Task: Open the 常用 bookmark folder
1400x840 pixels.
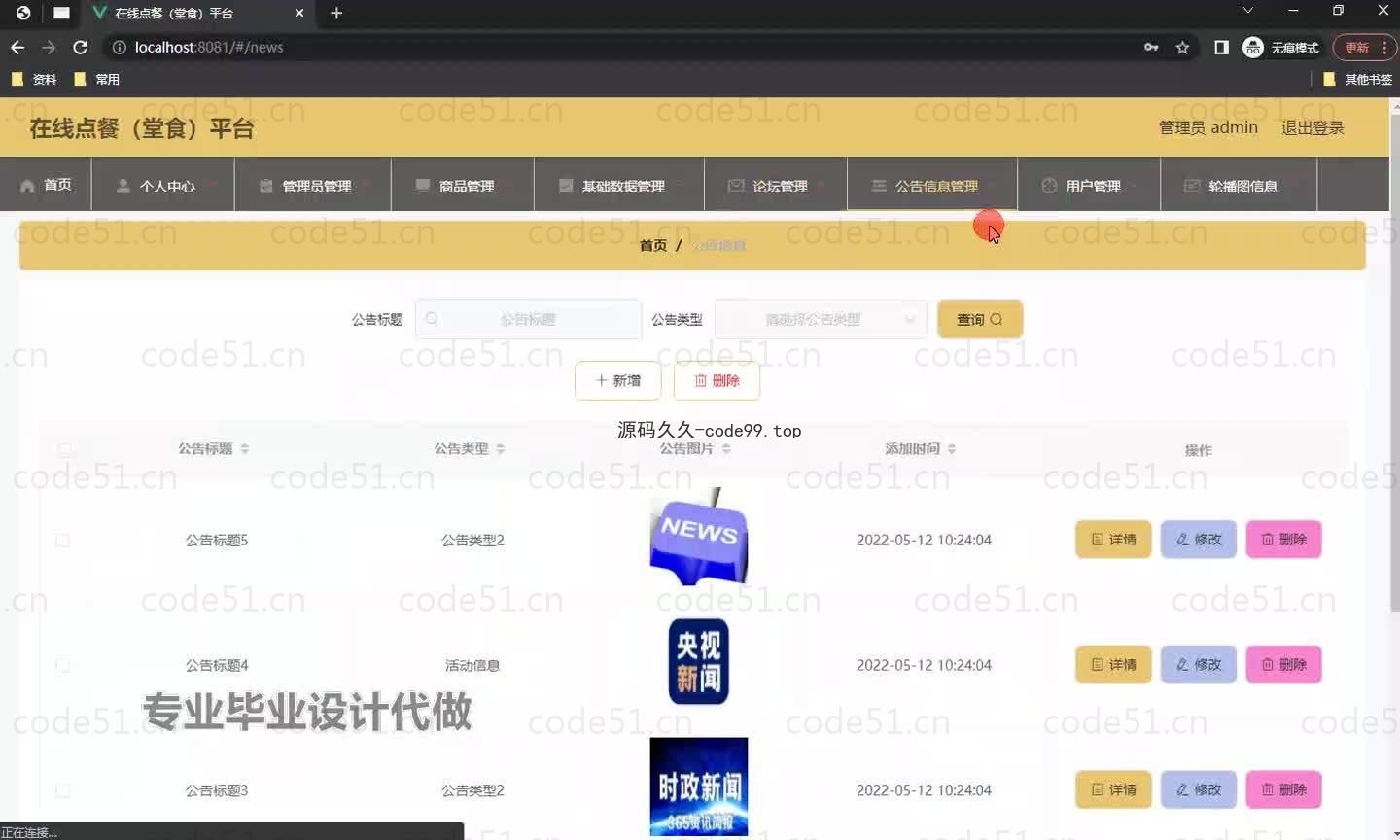Action: 96,79
